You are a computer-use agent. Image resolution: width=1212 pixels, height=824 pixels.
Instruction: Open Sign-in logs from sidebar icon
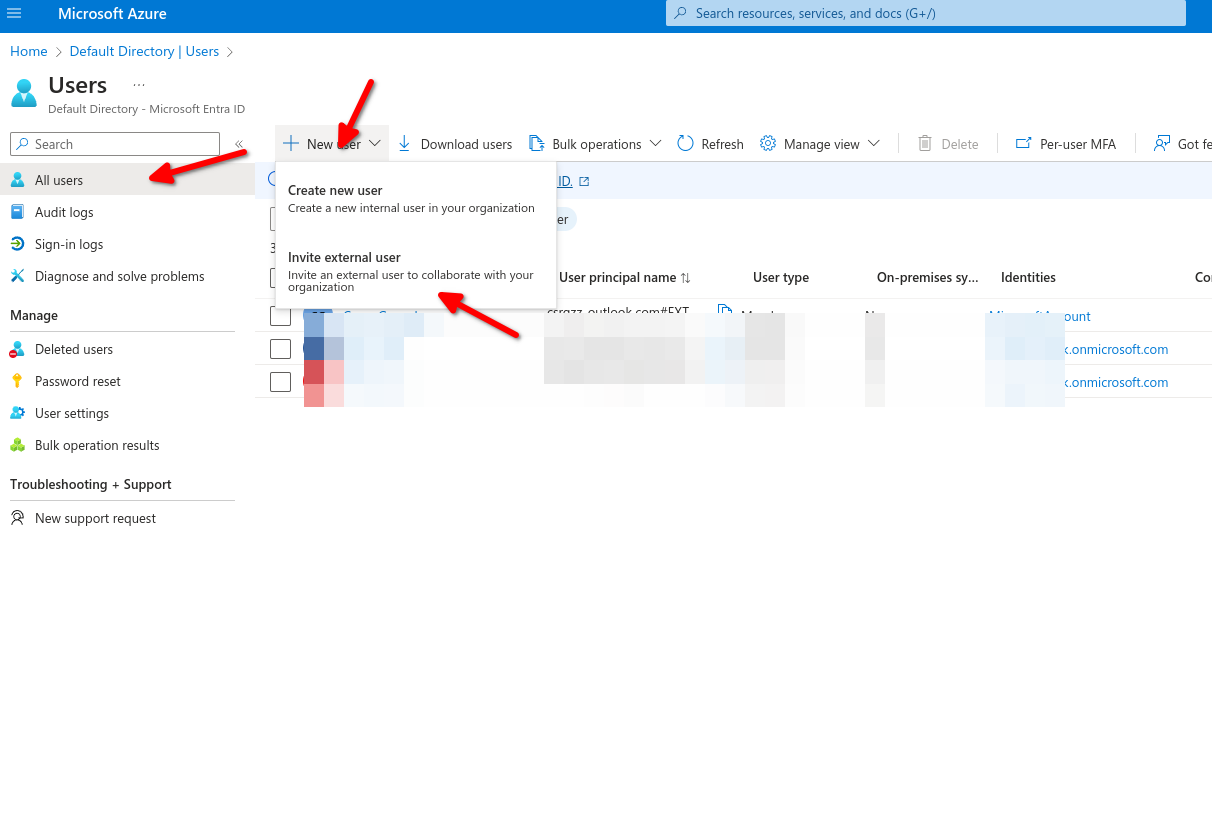pyautogui.click(x=17, y=244)
